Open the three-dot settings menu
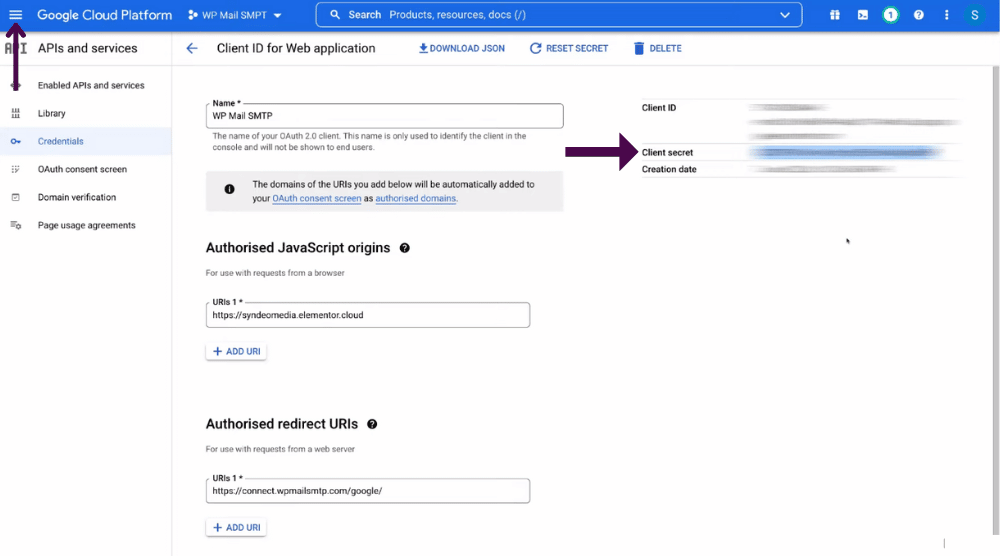 [946, 15]
